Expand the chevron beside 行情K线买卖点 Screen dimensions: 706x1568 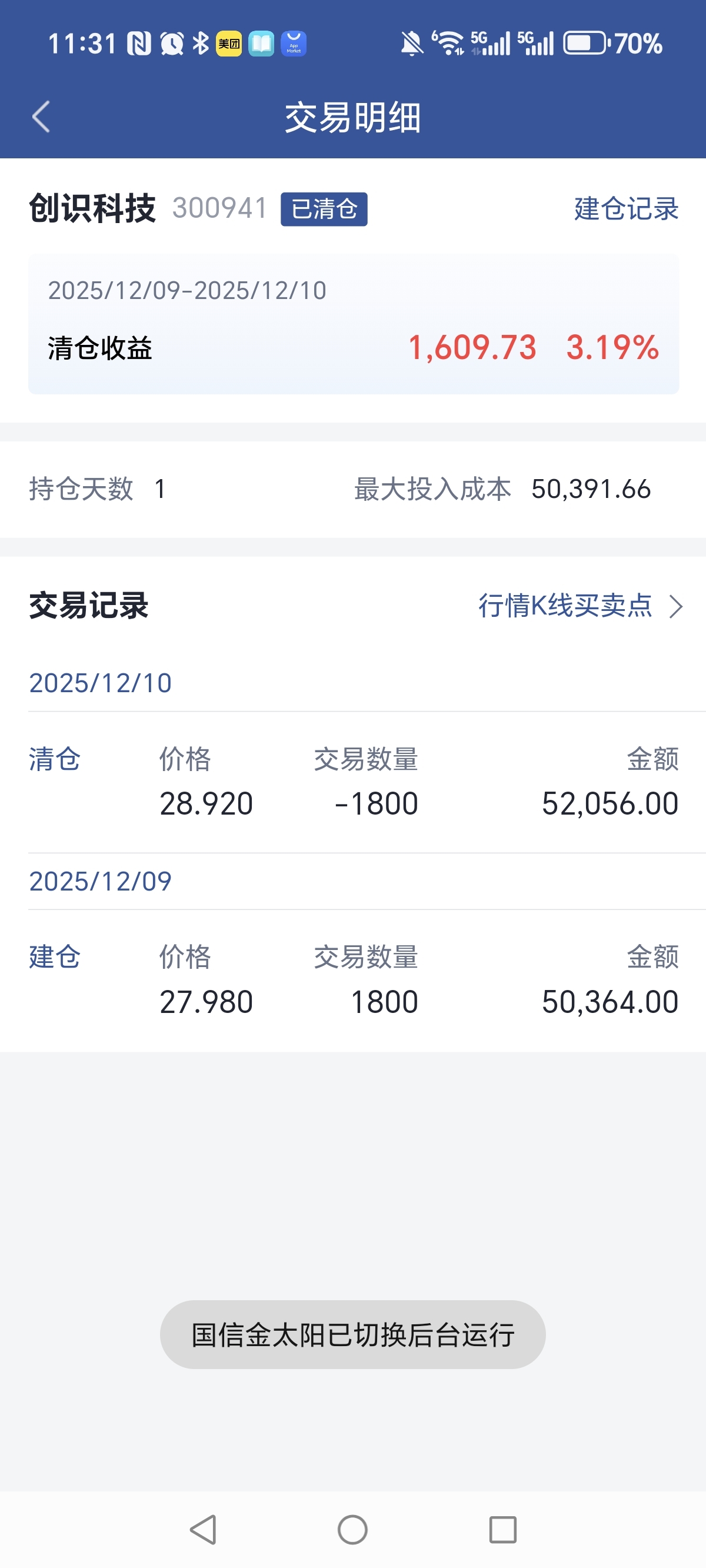click(675, 607)
